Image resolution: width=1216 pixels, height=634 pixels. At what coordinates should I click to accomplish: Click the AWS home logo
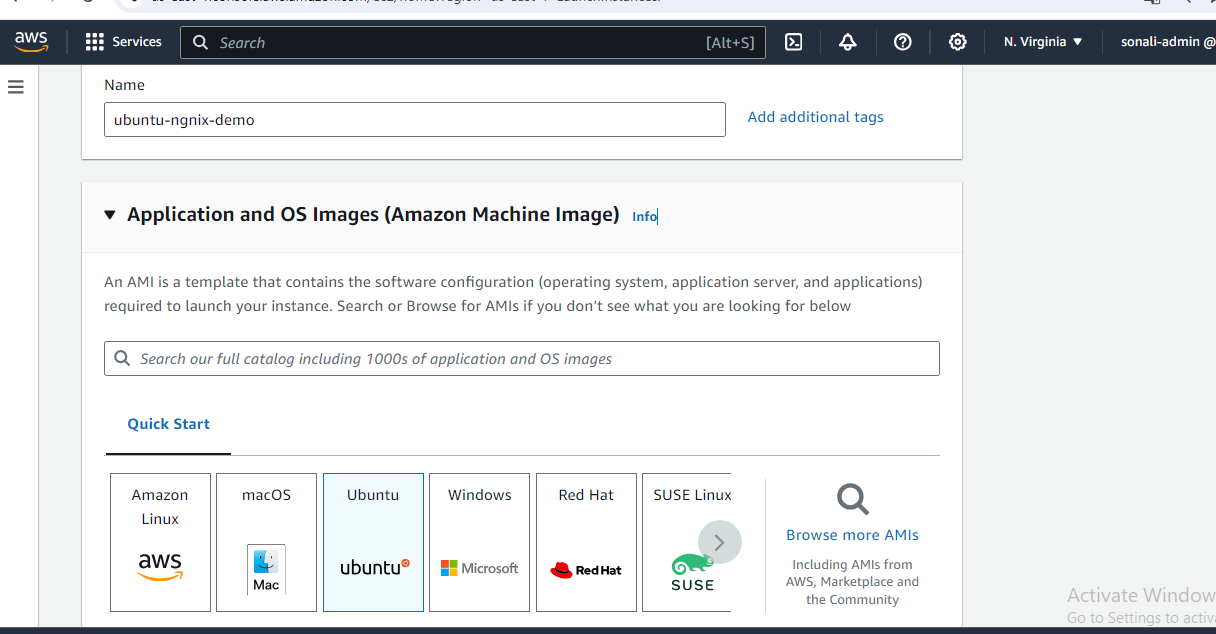tap(31, 41)
